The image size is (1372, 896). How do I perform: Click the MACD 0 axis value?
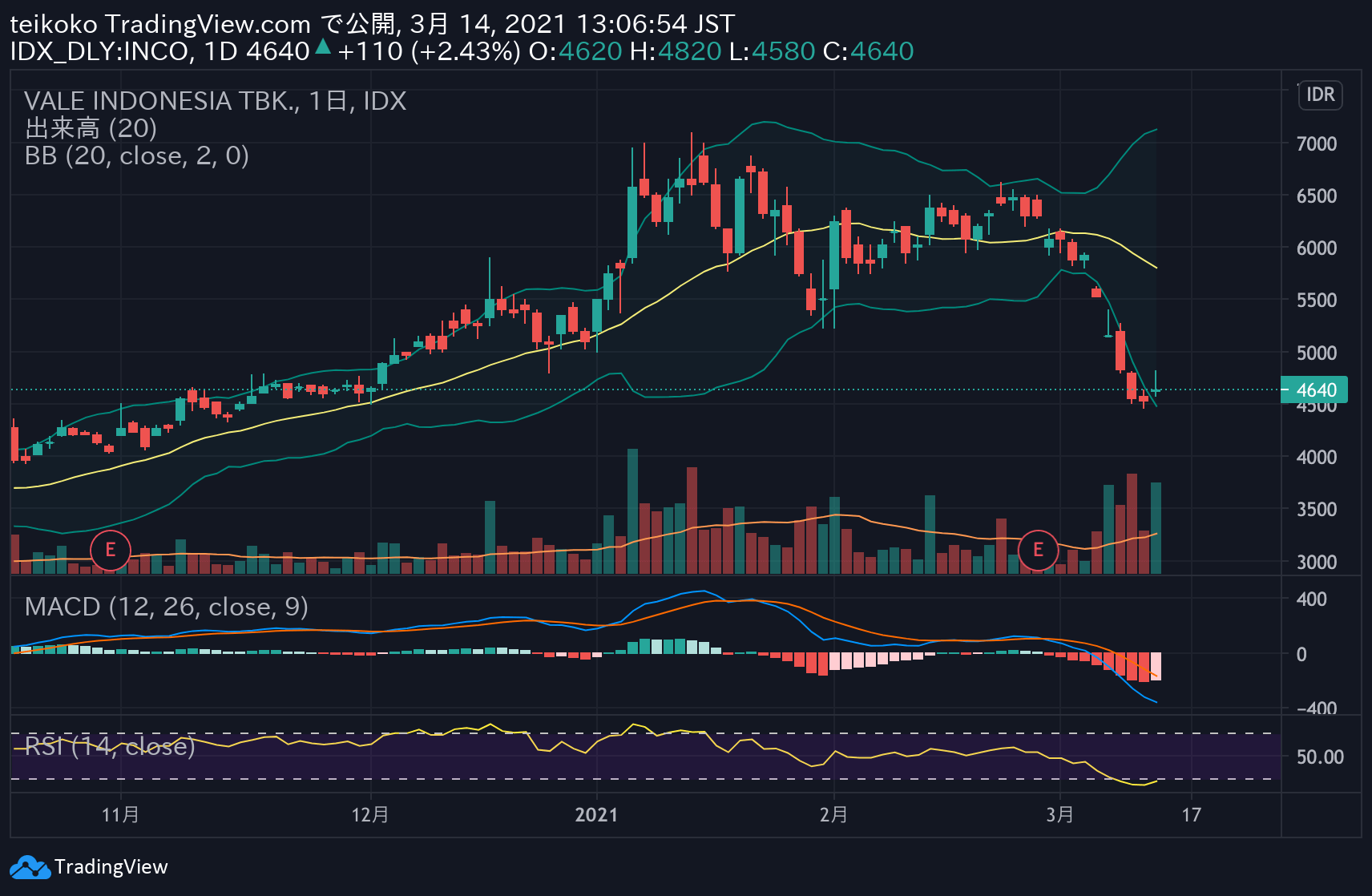tap(1301, 655)
